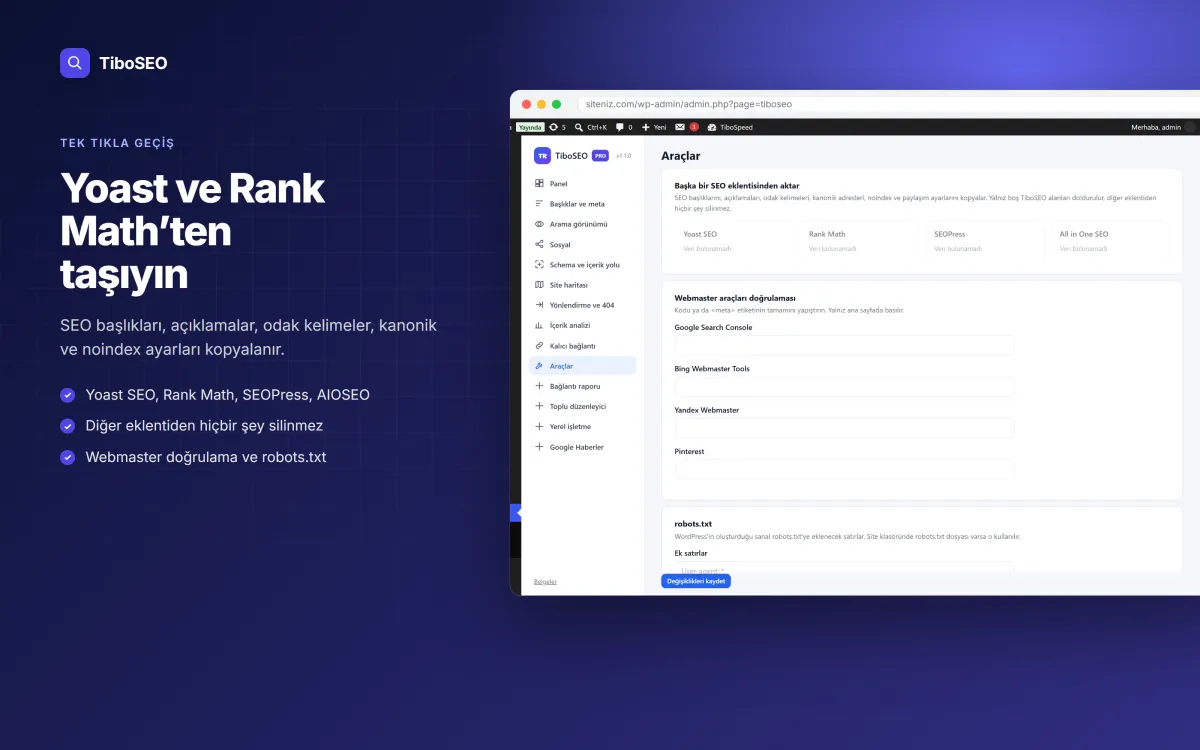Open the Belgeler link in sidebar
Viewport: 1200px width, 750px height.
(x=545, y=582)
